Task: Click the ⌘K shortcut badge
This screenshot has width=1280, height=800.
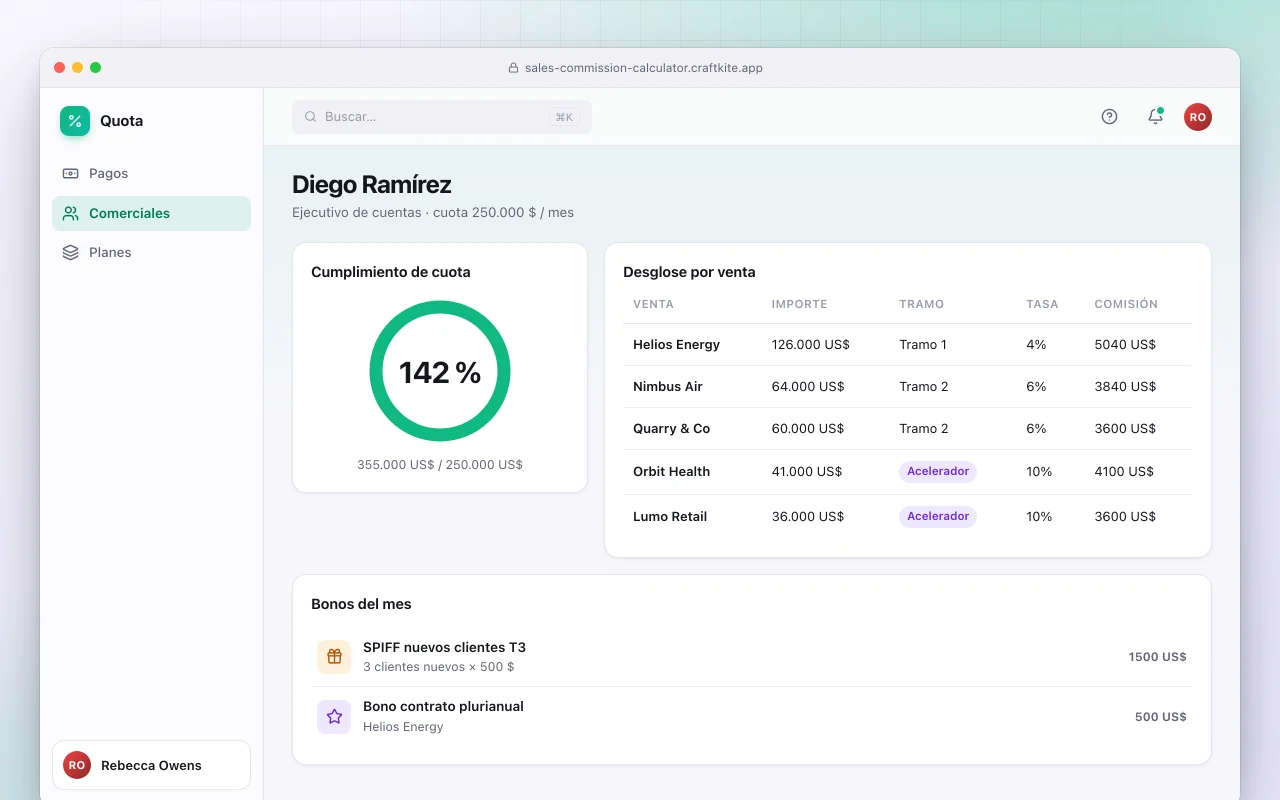Action: point(564,117)
